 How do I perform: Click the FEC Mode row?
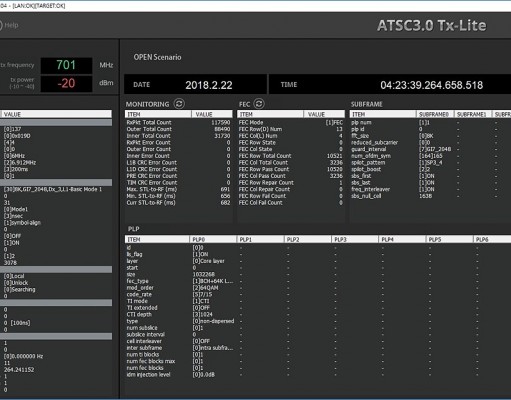click(x=291, y=122)
